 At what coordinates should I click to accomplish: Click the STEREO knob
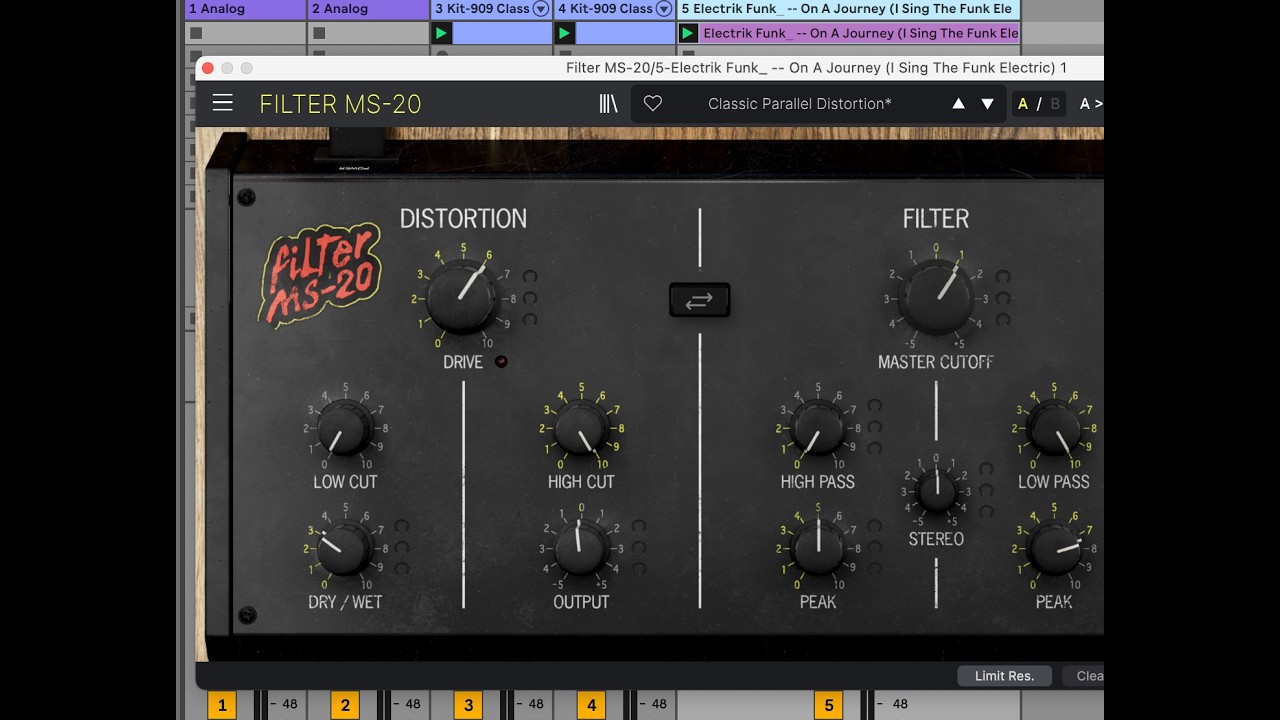(x=936, y=490)
